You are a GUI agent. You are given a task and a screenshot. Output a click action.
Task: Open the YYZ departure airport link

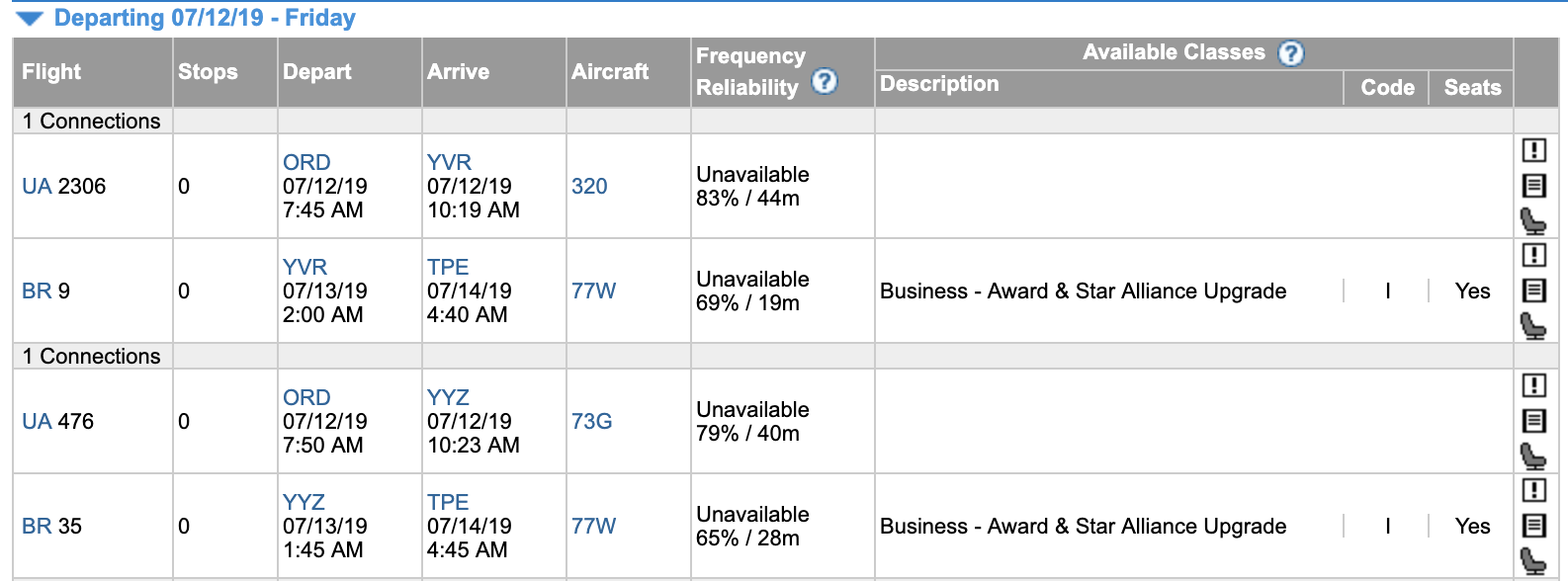point(304,502)
